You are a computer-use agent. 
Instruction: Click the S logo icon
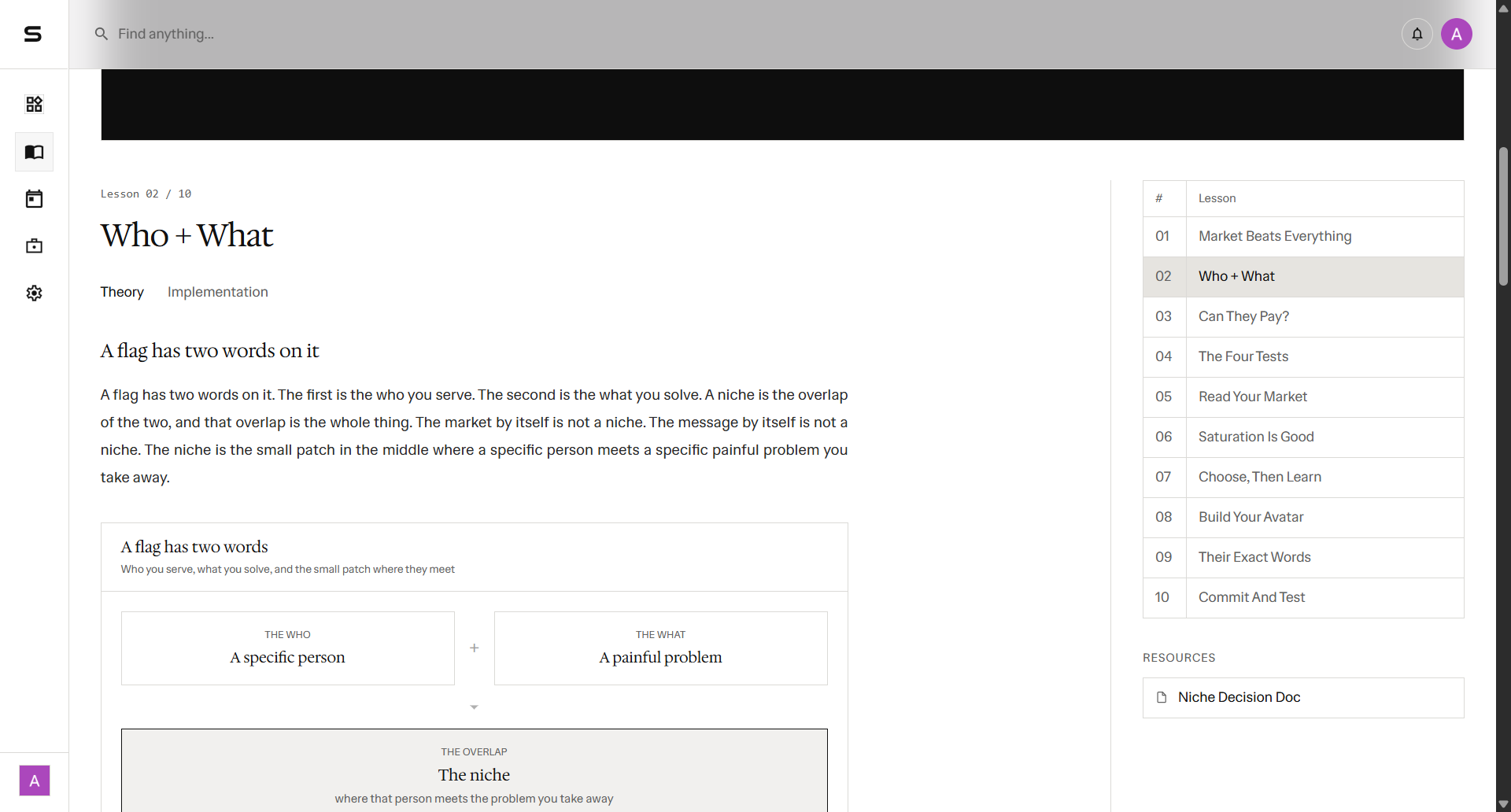(33, 34)
